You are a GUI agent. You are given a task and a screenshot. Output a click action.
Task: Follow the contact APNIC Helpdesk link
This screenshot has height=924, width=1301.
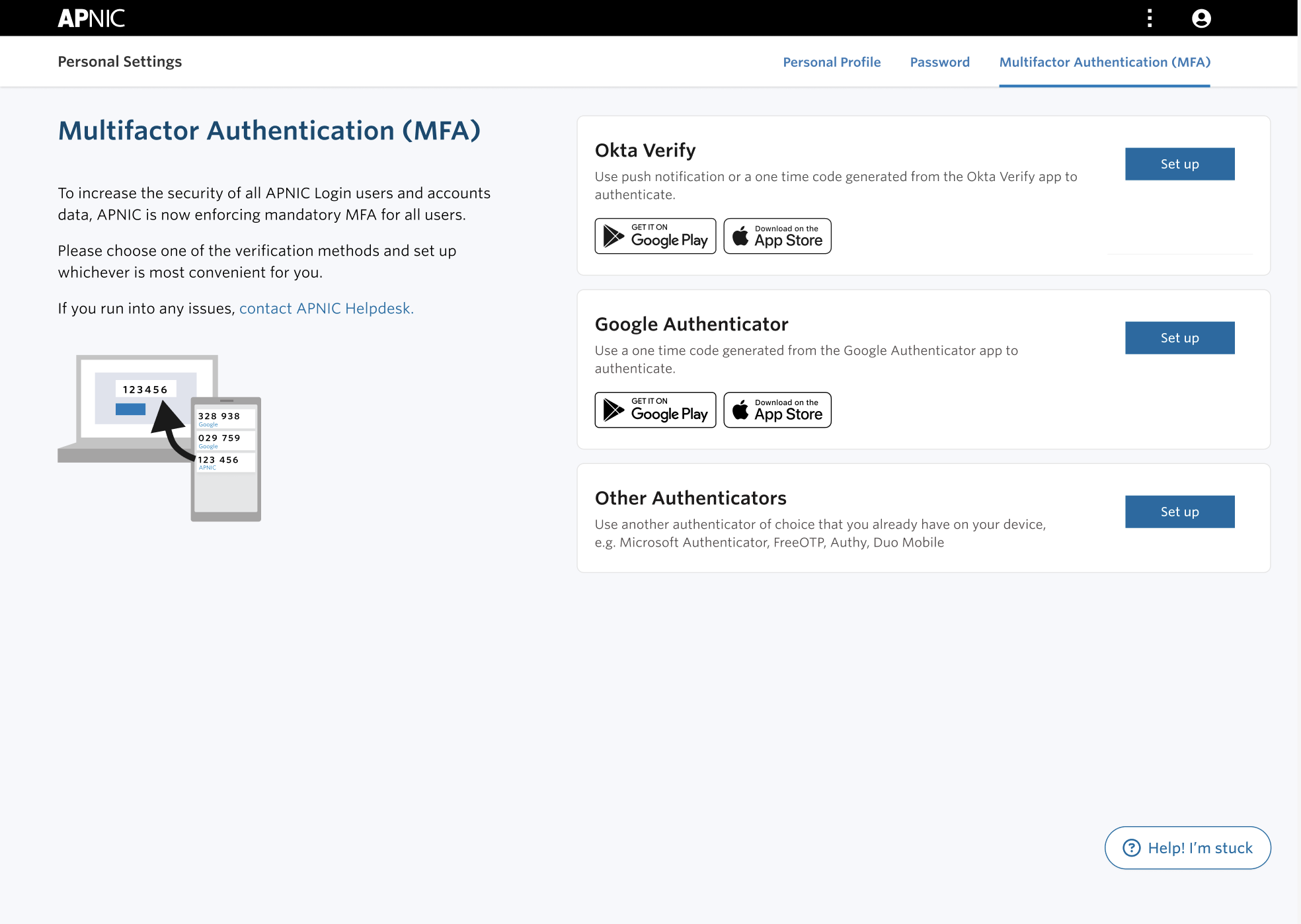[x=326, y=309]
